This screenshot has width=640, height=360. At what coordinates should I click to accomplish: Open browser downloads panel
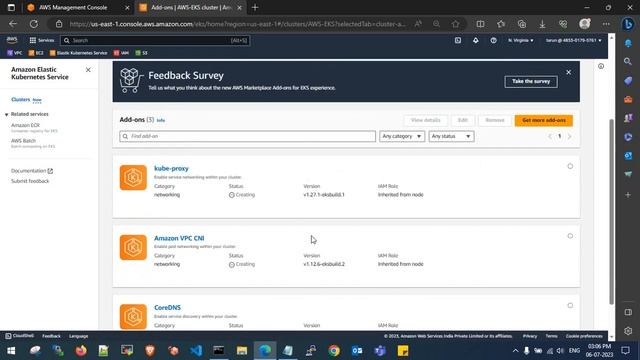pos(542,24)
